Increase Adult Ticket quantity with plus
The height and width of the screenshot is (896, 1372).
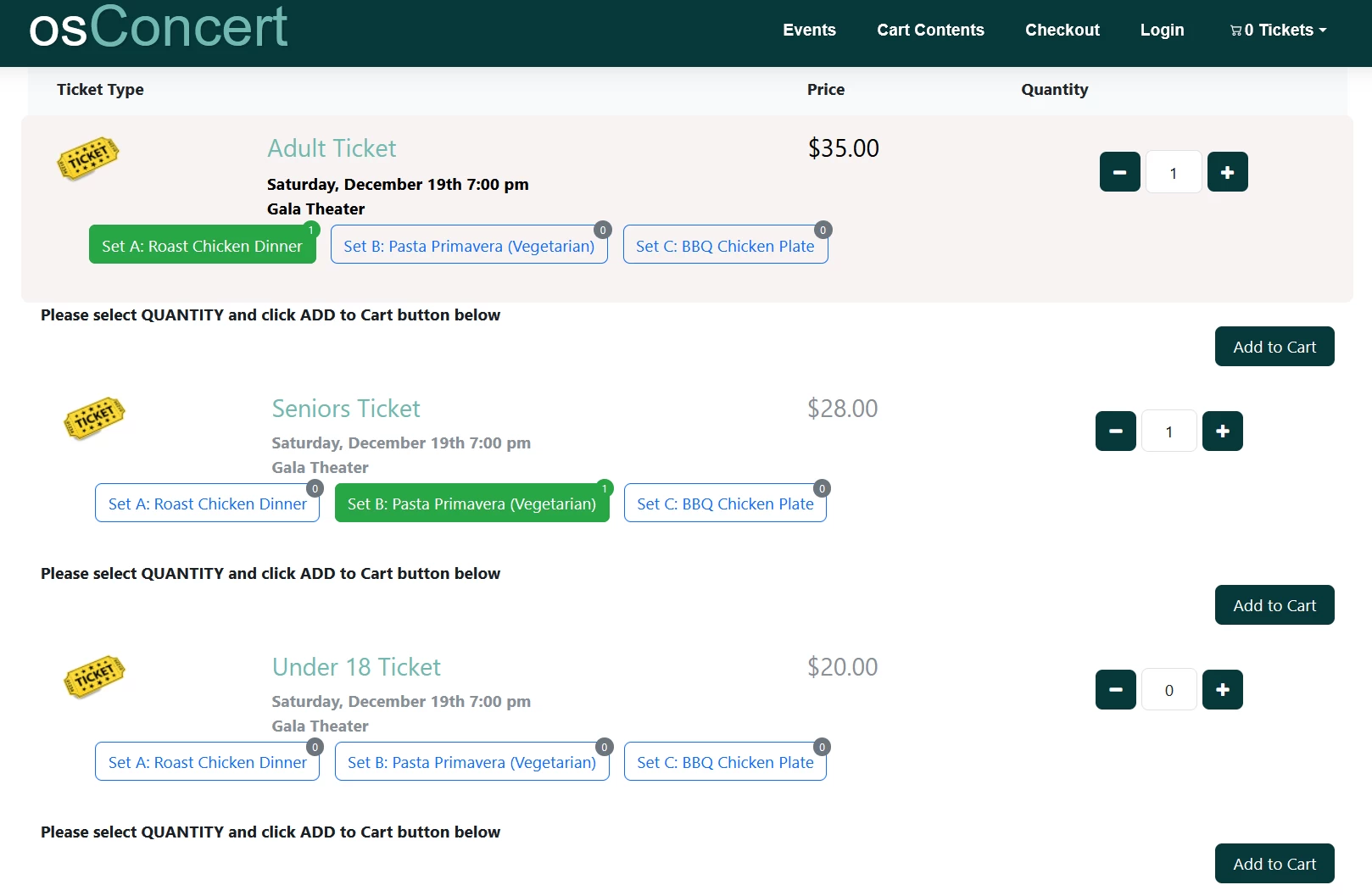point(1227,172)
